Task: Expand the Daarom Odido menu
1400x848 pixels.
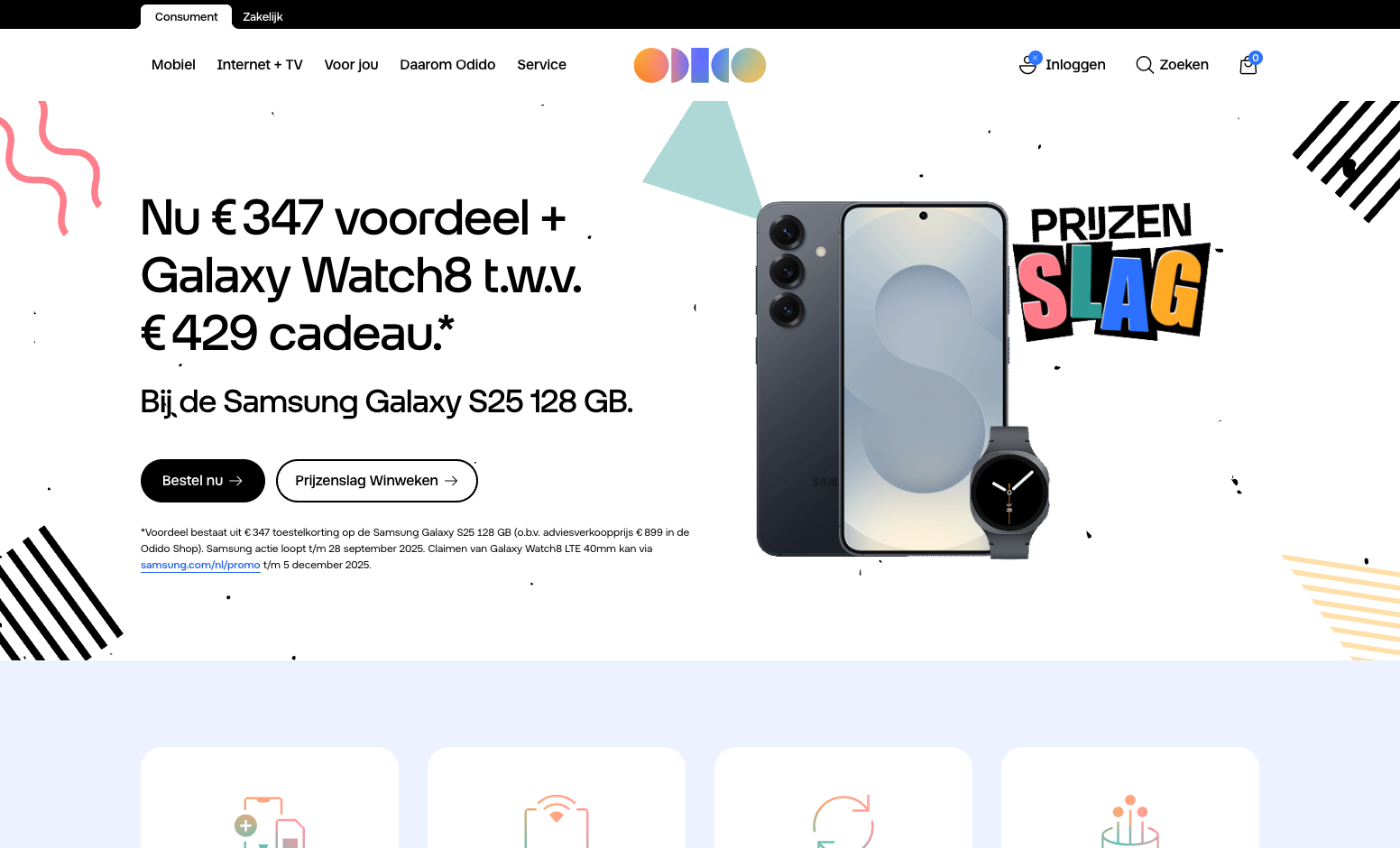Action: pyautogui.click(x=447, y=65)
